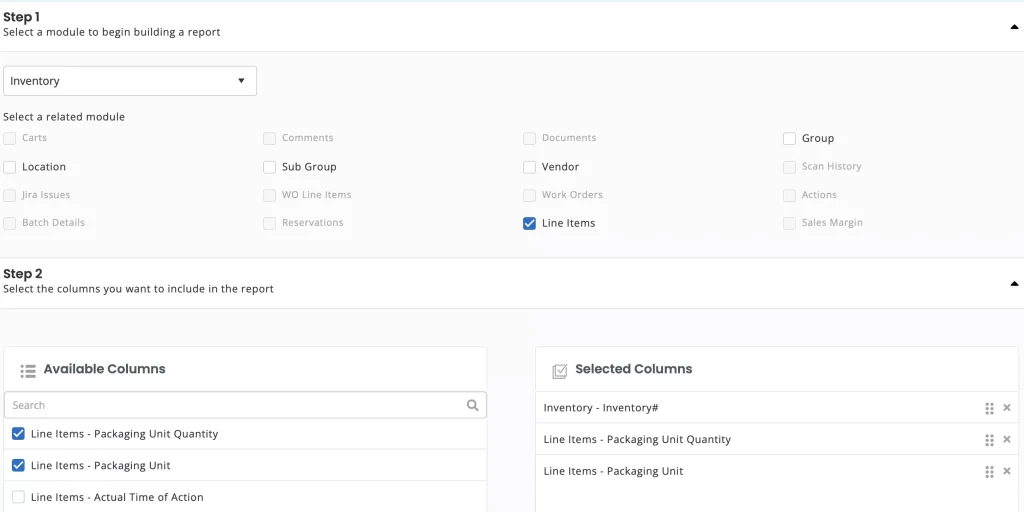Grab drag handle for Line Items - Packaging Unit

tap(989, 472)
